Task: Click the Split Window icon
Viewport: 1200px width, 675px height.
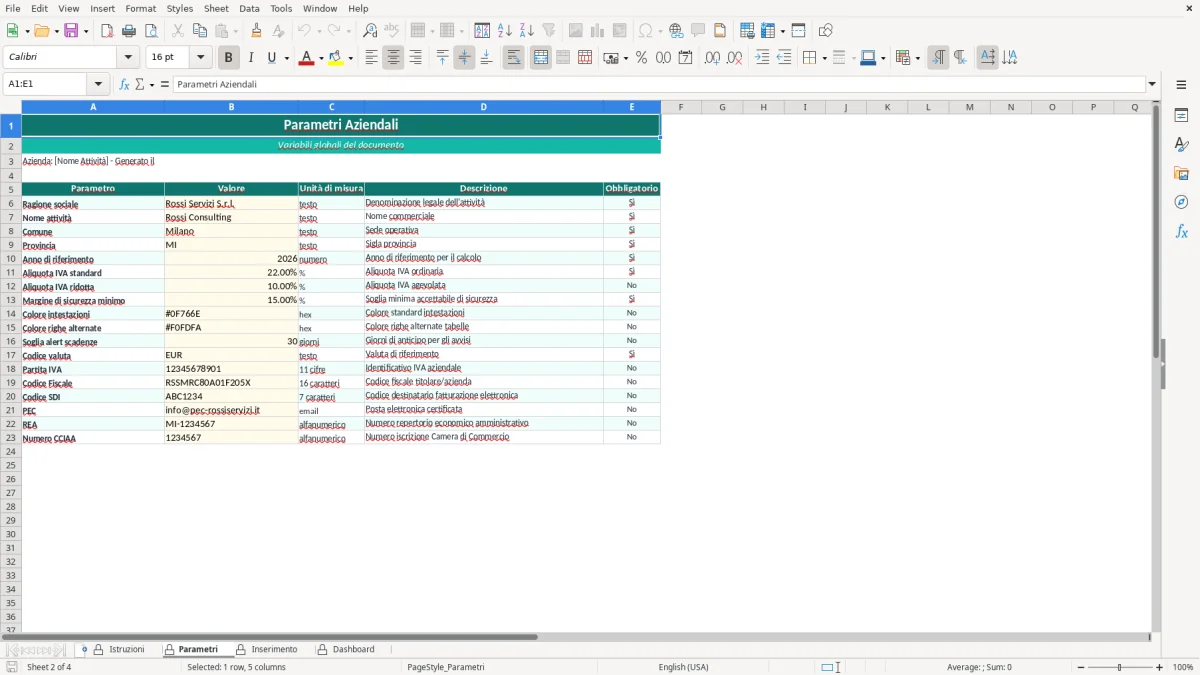Action: pyautogui.click(x=798, y=31)
